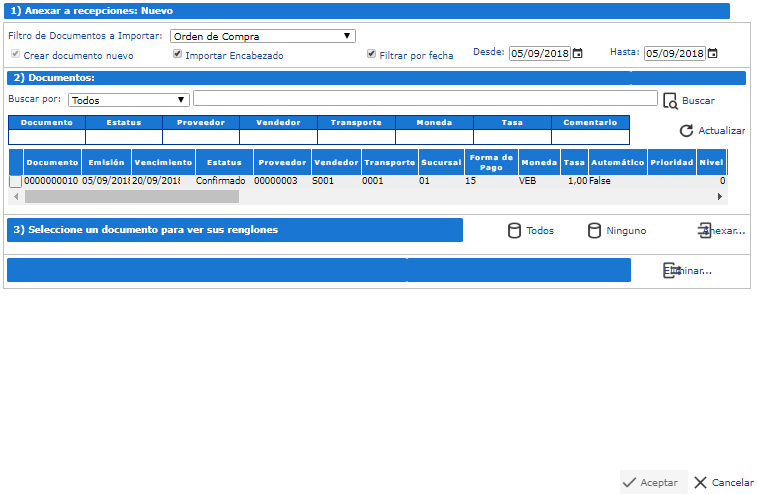The width and height of the screenshot is (758, 494).
Task: Click the Transporte header in upper filter grid
Action: point(356,122)
